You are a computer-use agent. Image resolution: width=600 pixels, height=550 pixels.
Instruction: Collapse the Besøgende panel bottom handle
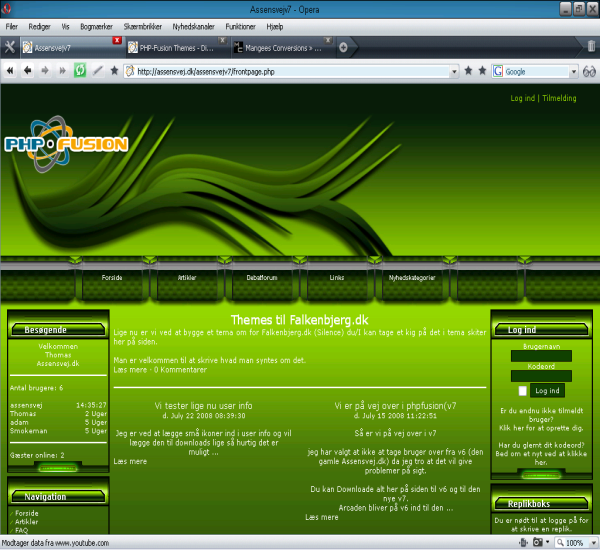[x=58, y=468]
